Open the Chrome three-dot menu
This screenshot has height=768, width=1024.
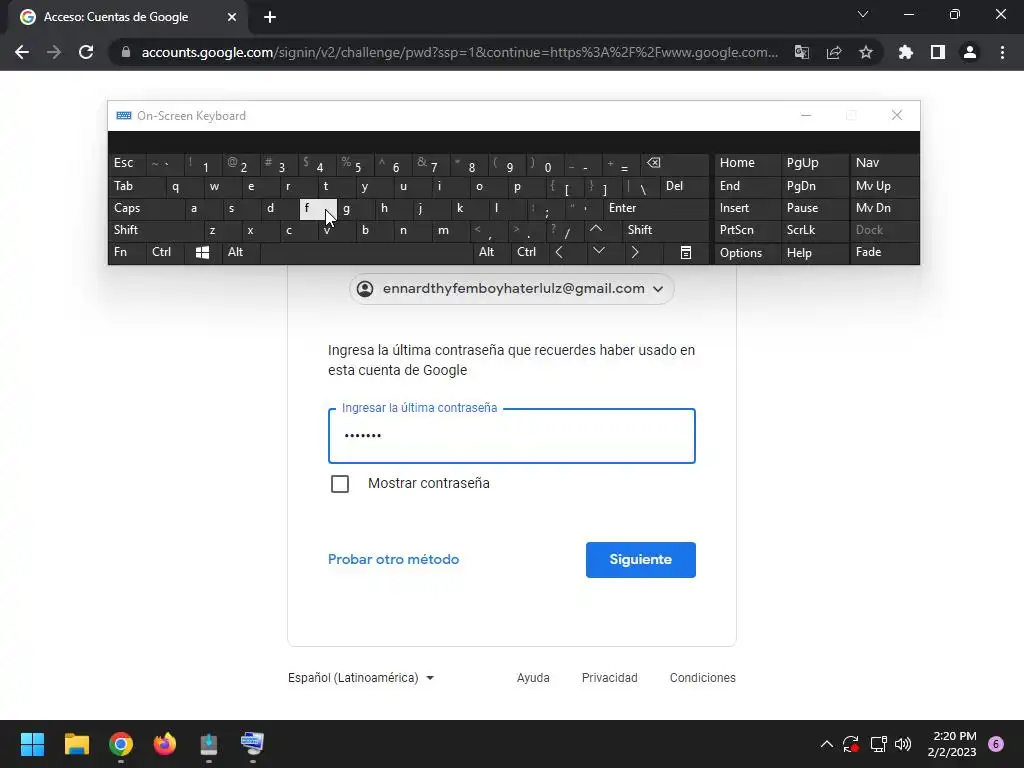click(1002, 52)
